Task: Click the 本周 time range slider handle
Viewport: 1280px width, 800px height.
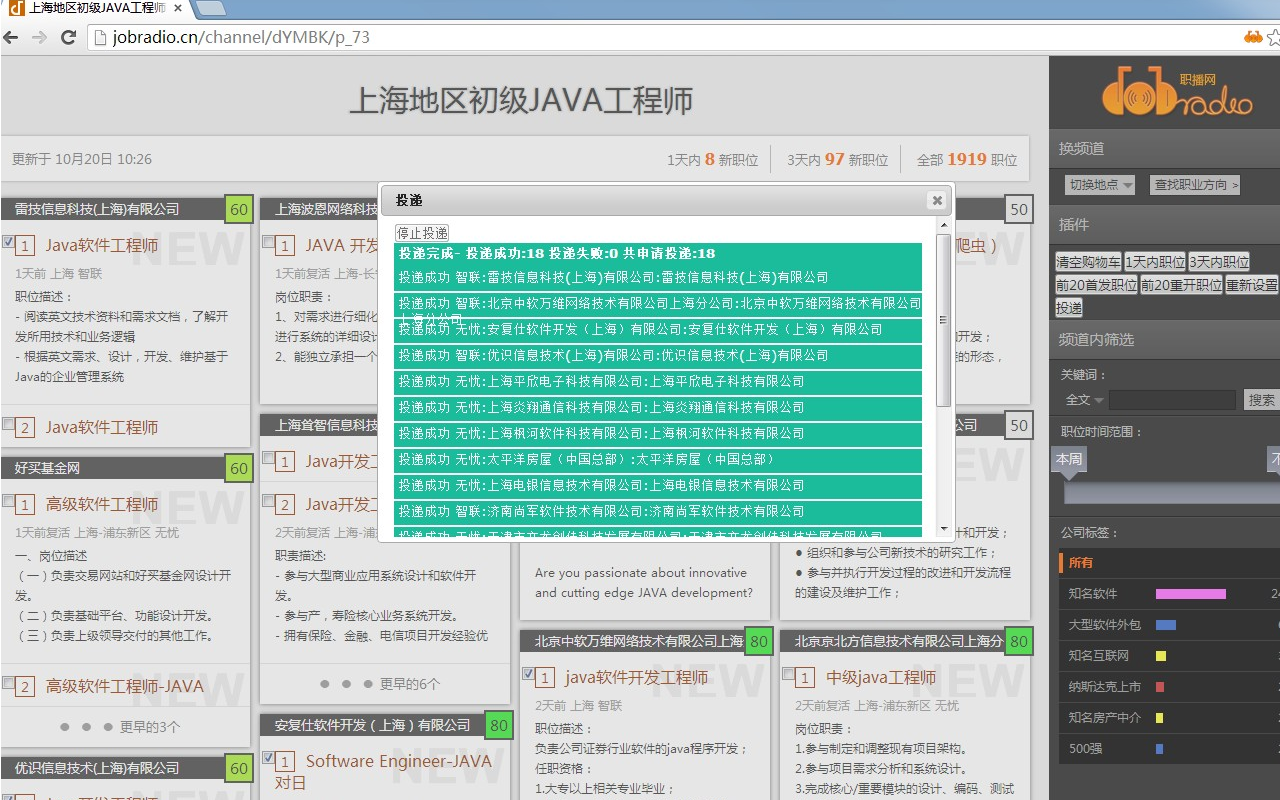Action: [x=1068, y=459]
